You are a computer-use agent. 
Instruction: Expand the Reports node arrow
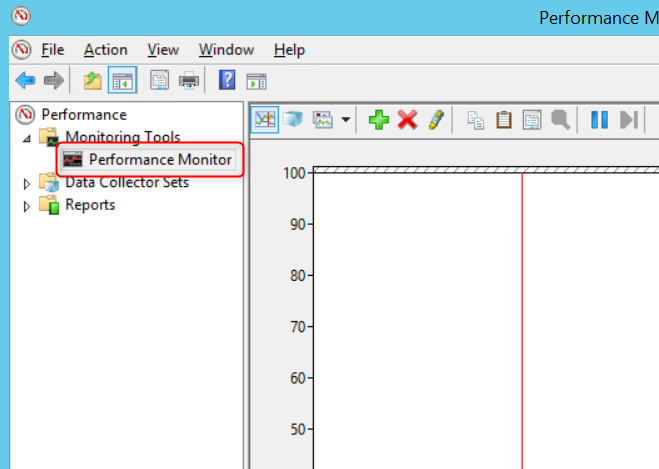tap(26, 207)
